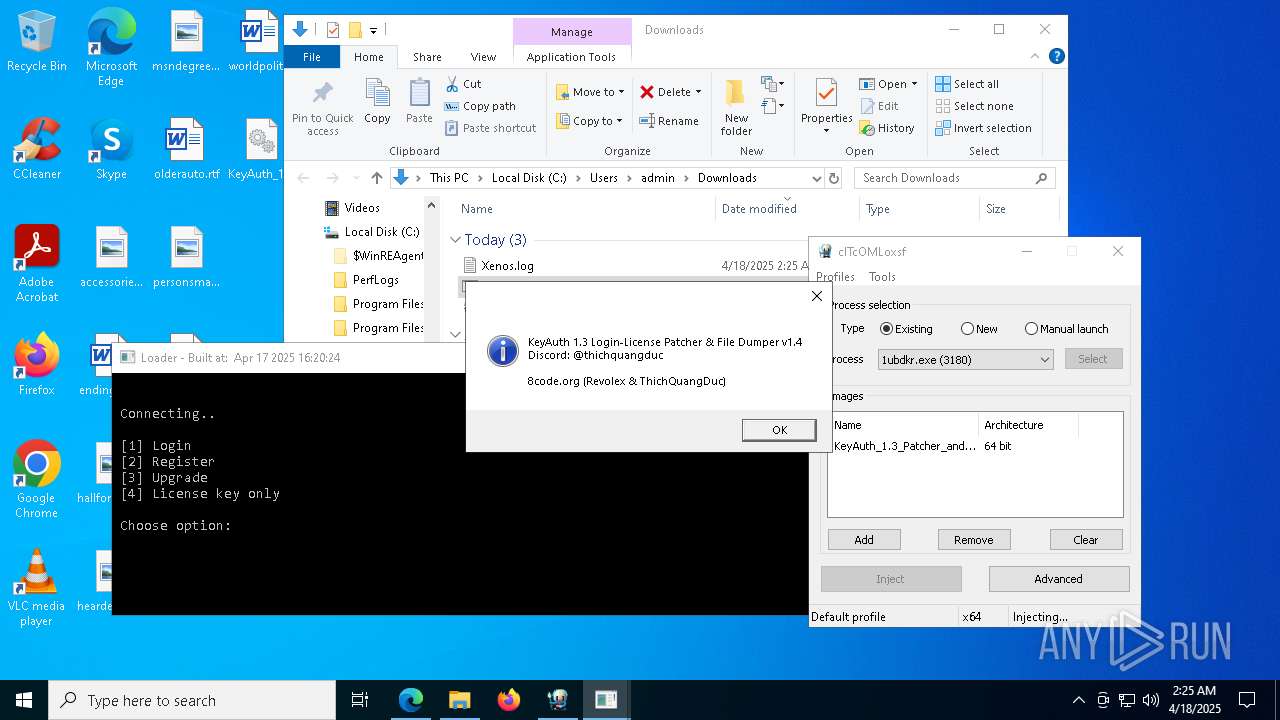The width and height of the screenshot is (1280, 720).
Task: Refresh the Downloads folder view
Action: click(834, 178)
